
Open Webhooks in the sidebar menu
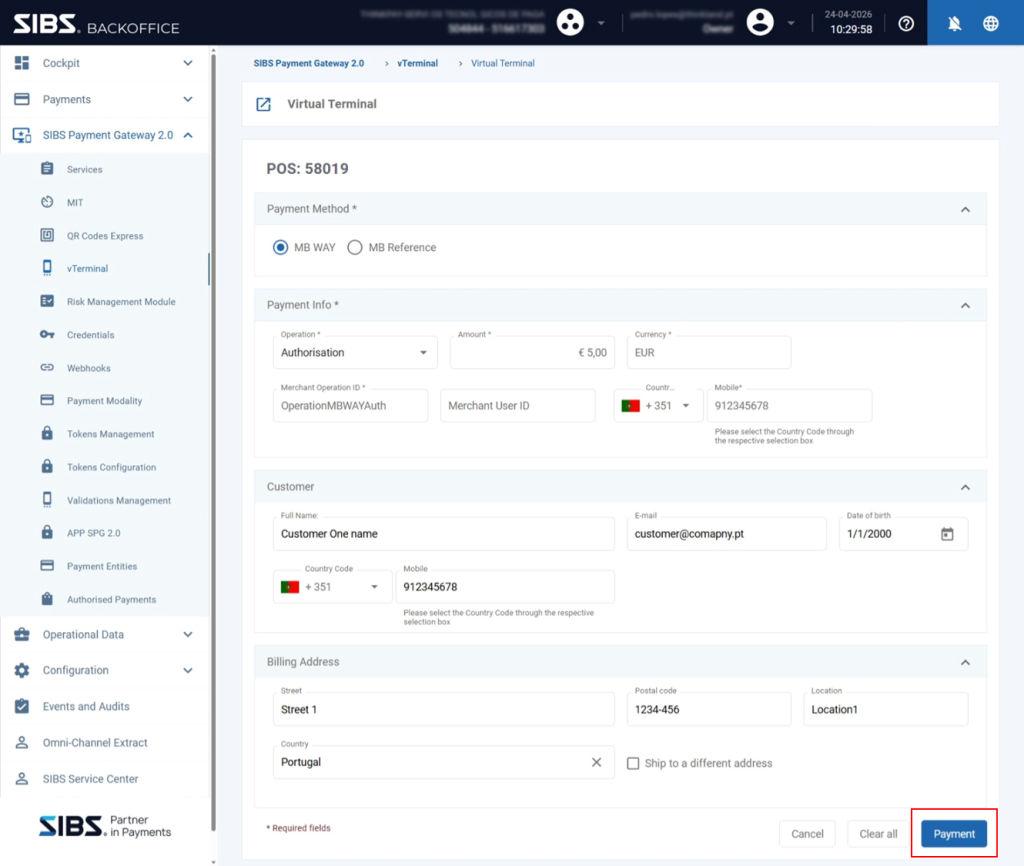click(88, 368)
